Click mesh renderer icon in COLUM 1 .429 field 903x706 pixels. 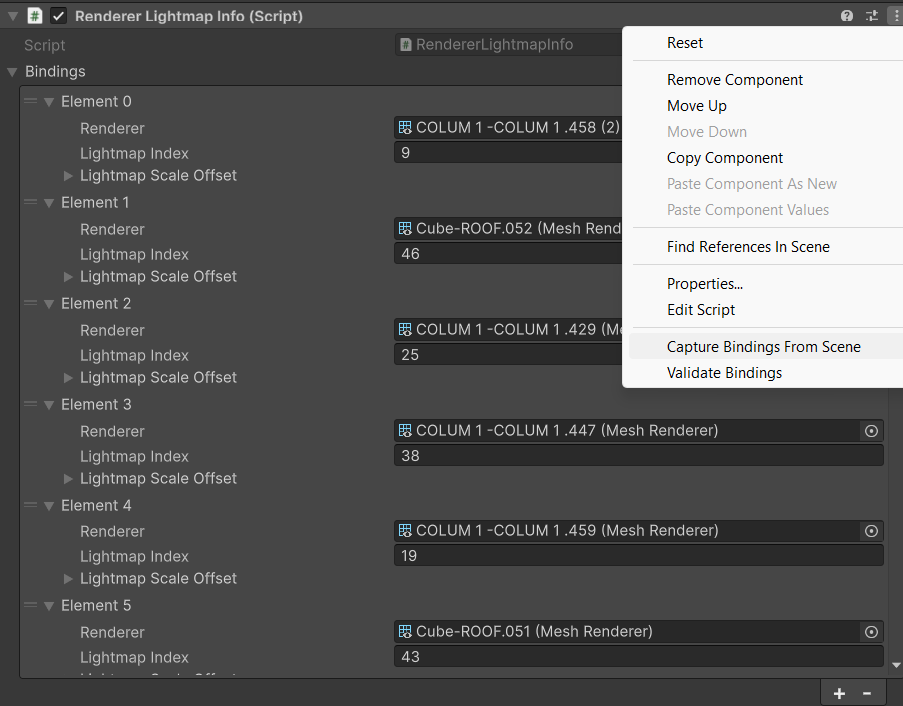click(405, 329)
